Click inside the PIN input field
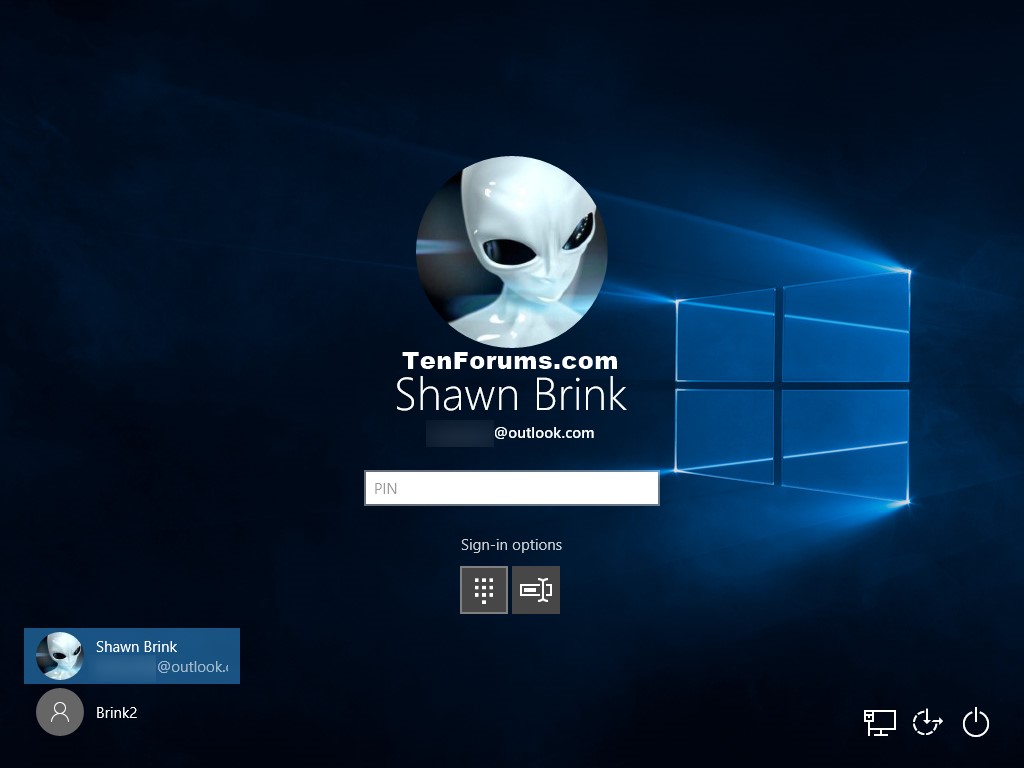This screenshot has width=1024, height=768. [x=511, y=488]
